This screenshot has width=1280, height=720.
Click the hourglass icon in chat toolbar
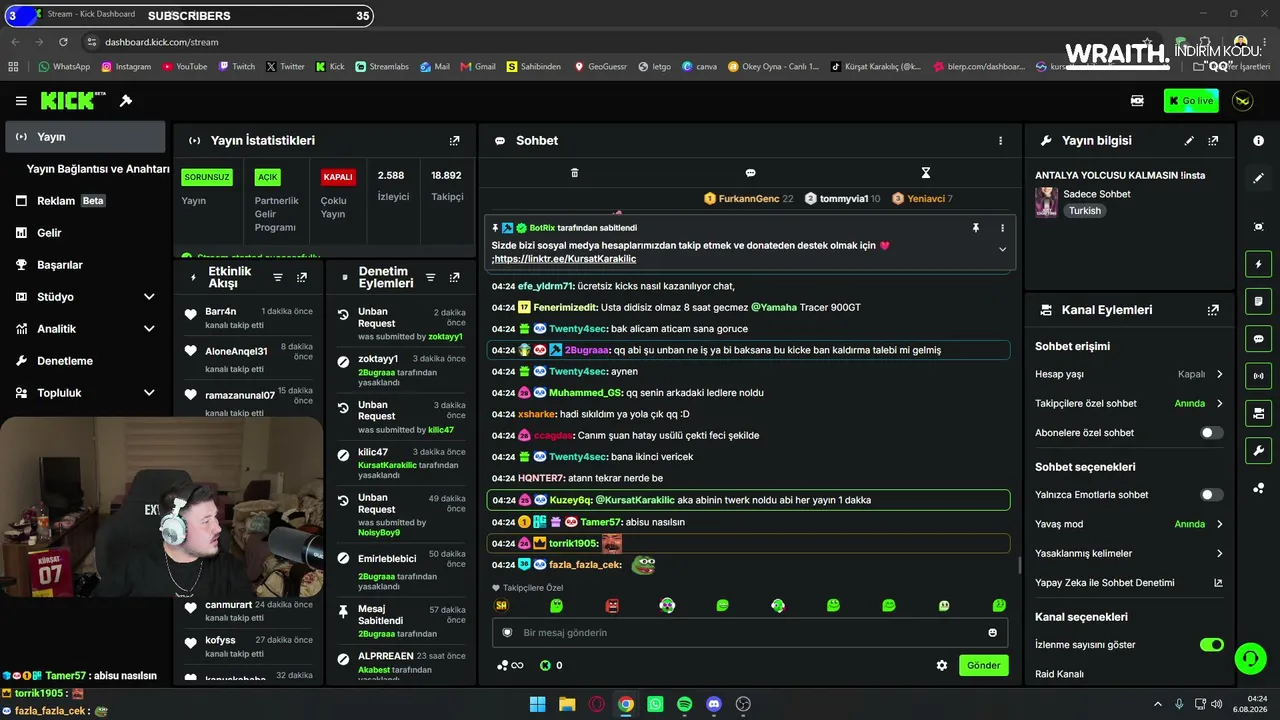(926, 173)
